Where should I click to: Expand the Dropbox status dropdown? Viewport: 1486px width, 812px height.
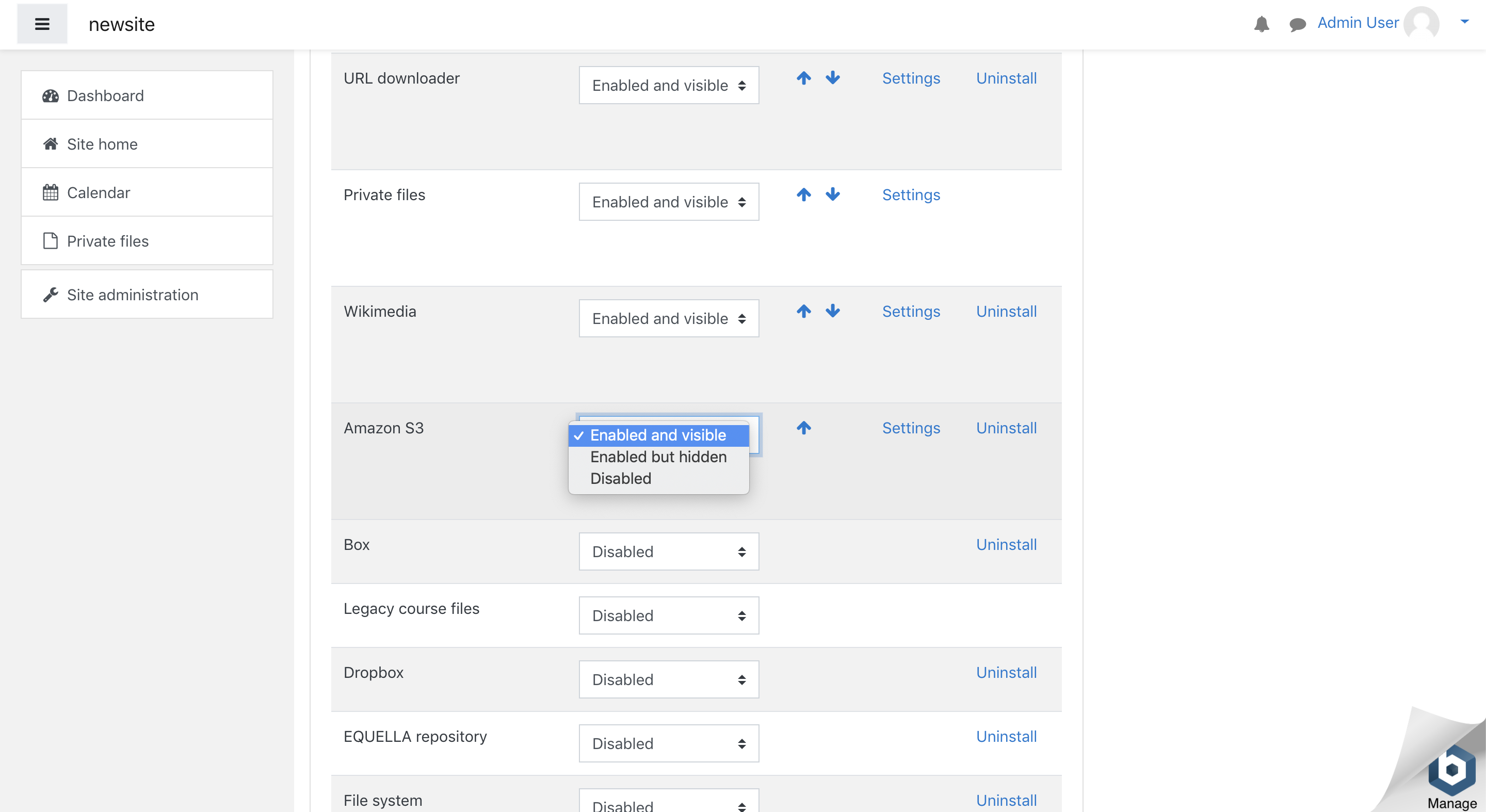[x=669, y=679]
